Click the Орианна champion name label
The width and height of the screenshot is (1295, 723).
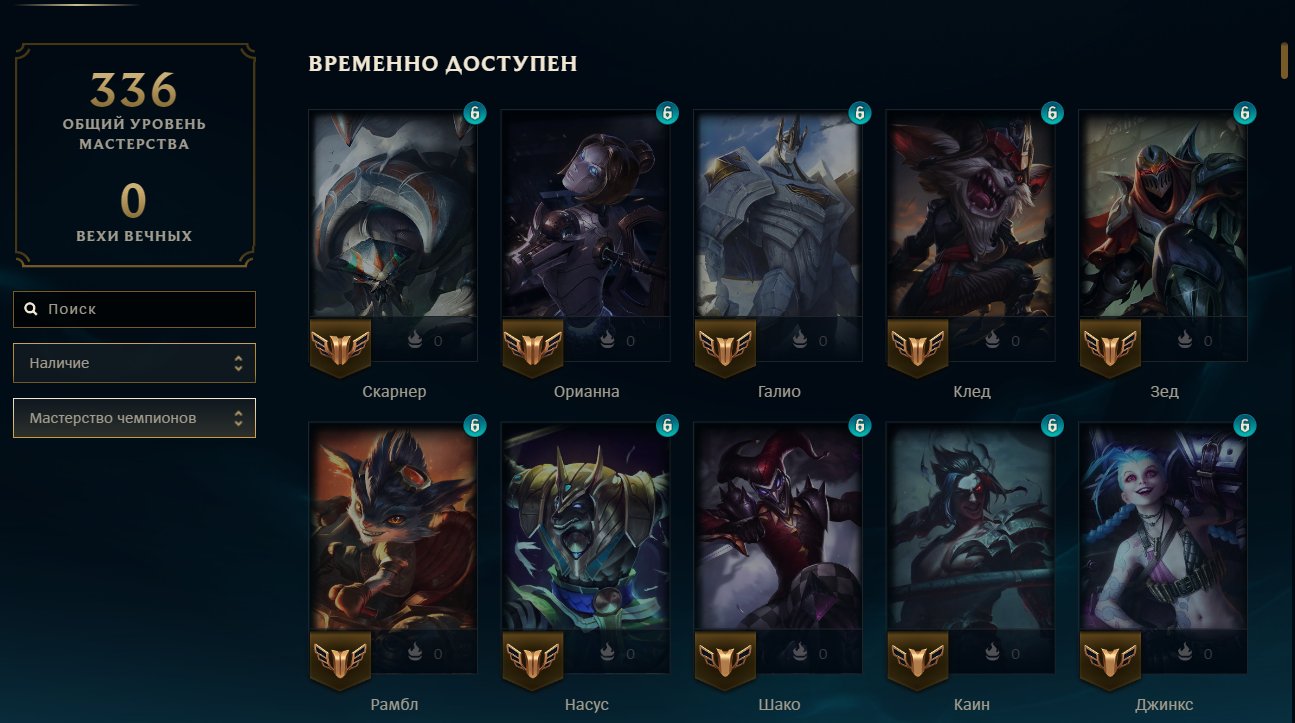click(586, 392)
